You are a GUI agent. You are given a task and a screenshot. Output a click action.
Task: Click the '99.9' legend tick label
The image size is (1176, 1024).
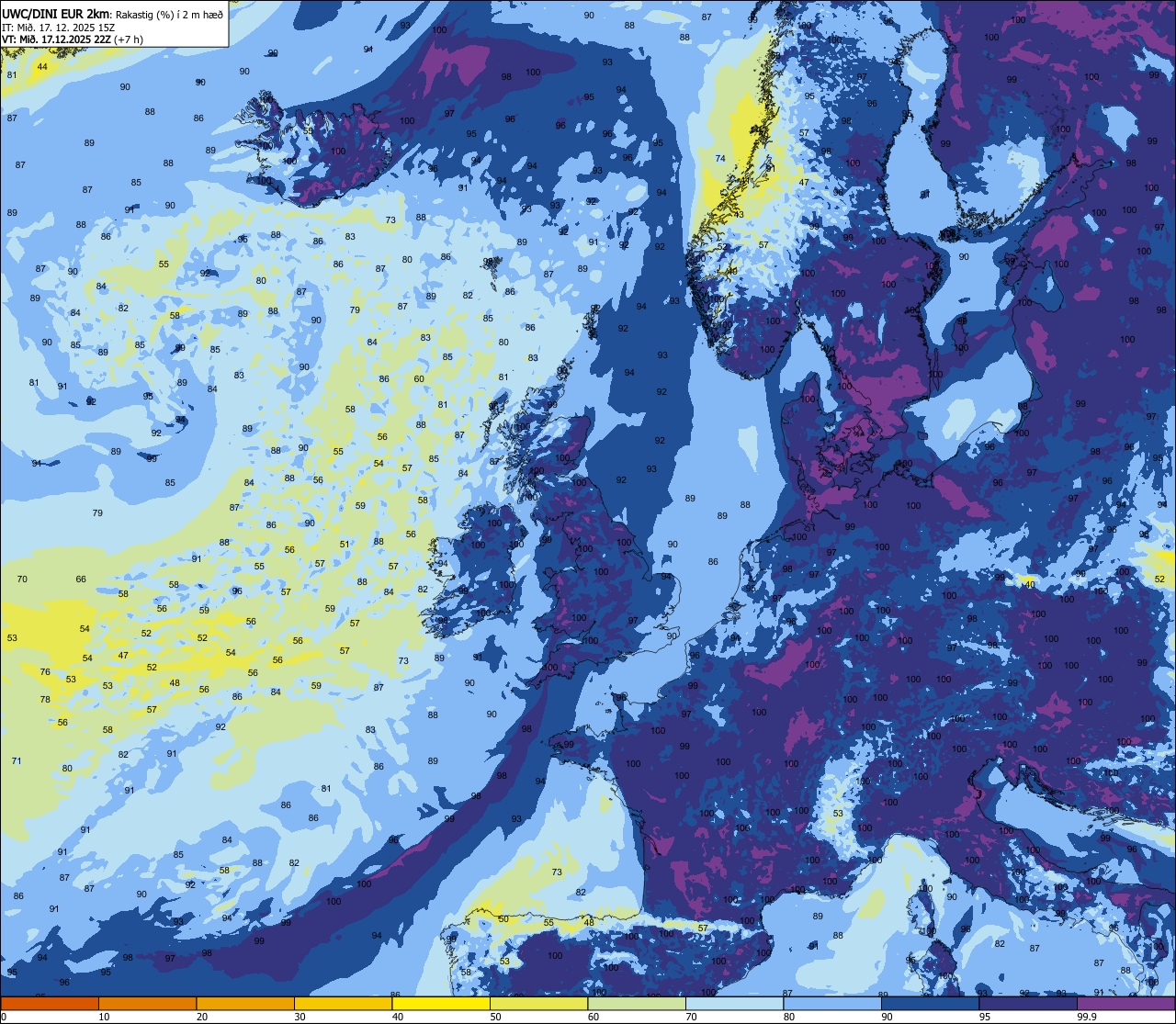point(1089,1017)
